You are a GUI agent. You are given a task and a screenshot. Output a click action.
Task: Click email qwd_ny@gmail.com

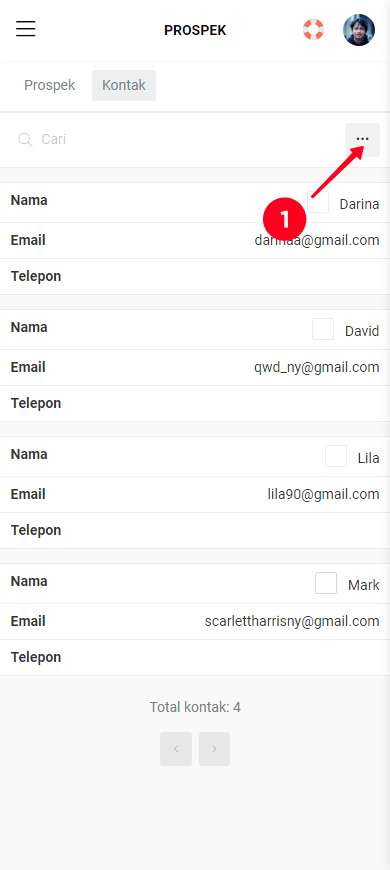coord(317,367)
